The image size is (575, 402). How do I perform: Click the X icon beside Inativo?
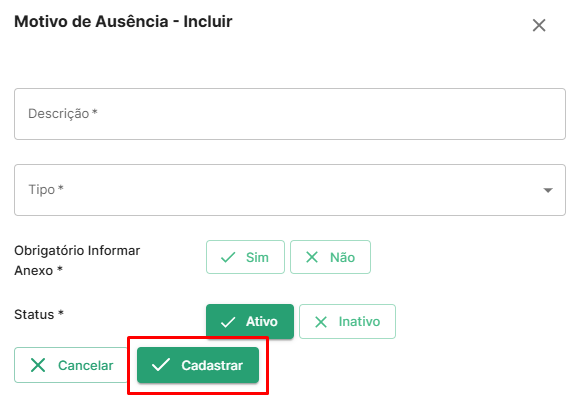321,322
